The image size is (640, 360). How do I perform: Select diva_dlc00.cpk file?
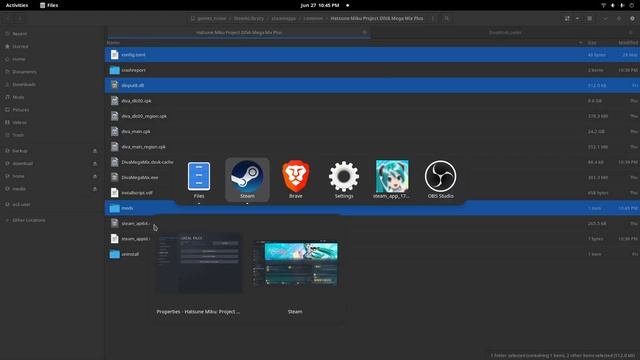pos(372,101)
